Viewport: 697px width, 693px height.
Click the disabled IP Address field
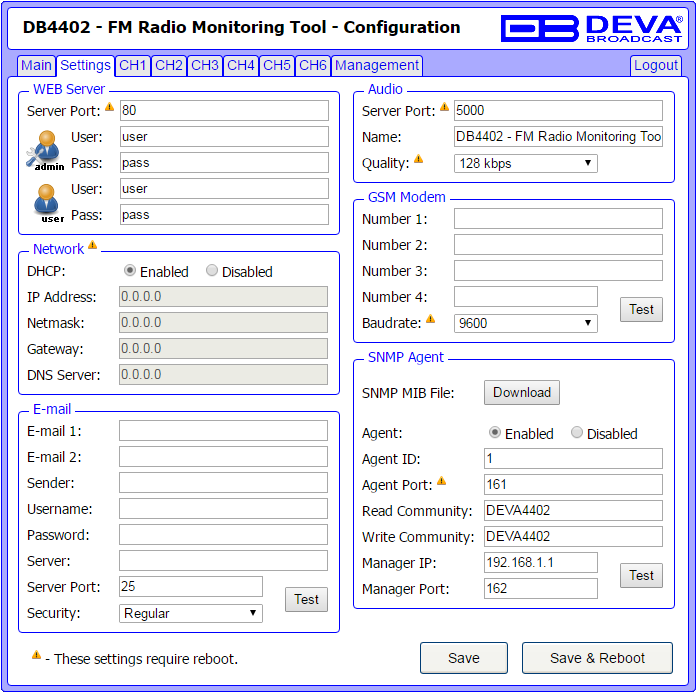(224, 296)
